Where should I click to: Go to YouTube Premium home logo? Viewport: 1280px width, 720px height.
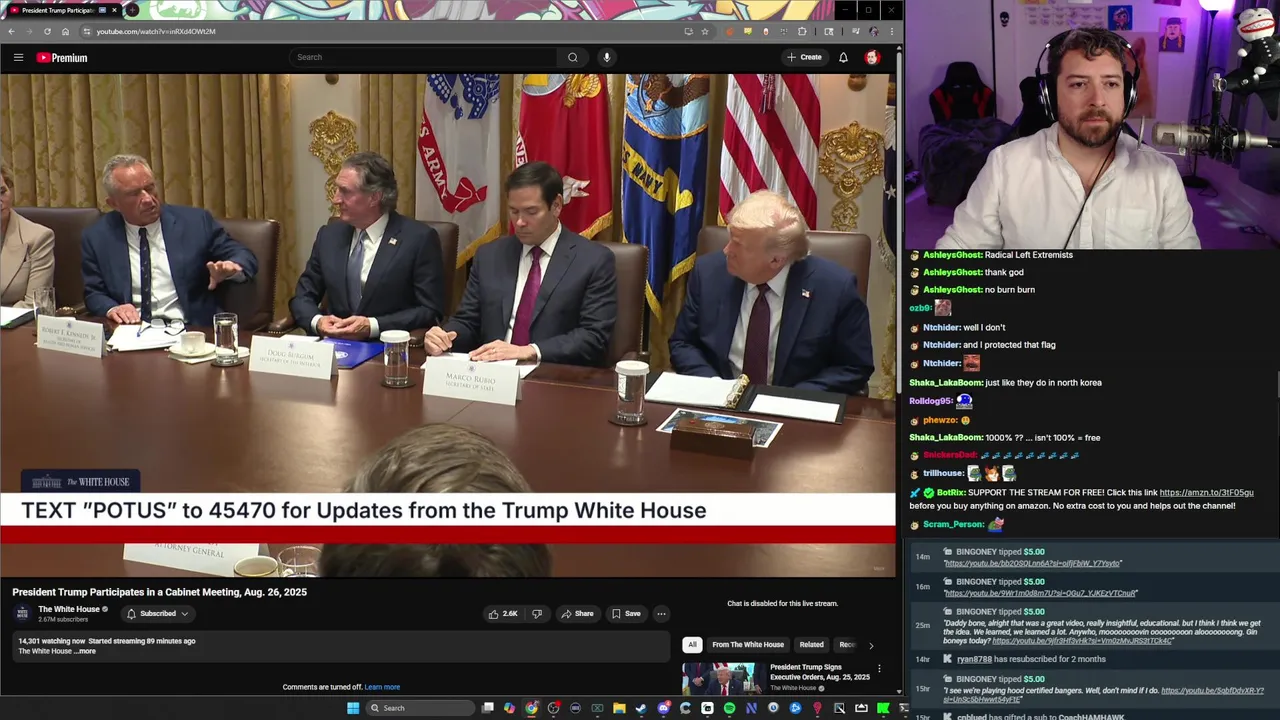[x=62, y=58]
